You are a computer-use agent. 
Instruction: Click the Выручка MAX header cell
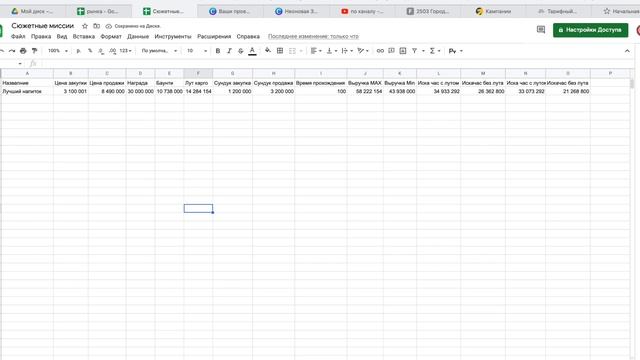tap(365, 83)
